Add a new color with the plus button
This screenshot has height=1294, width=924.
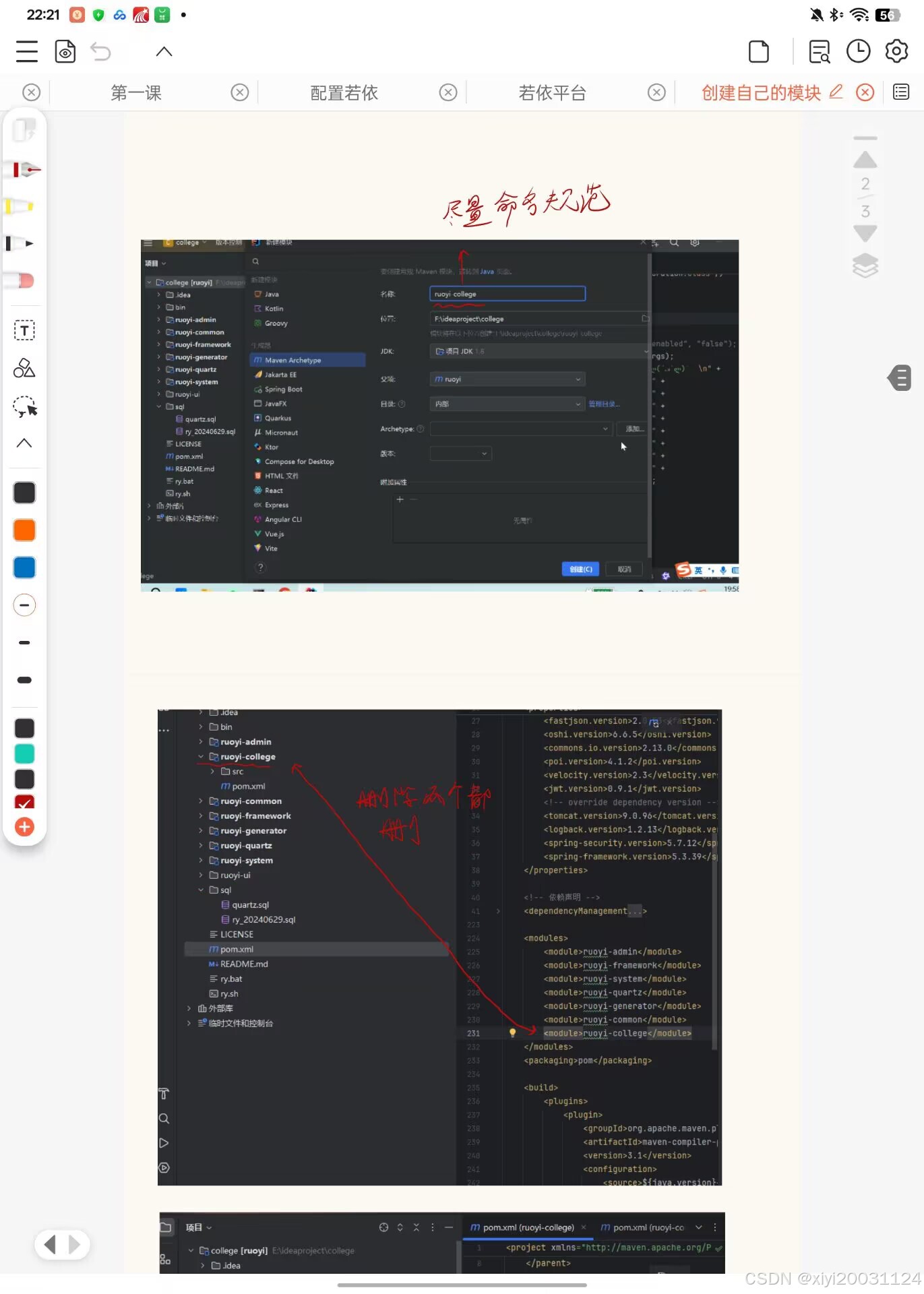[24, 827]
